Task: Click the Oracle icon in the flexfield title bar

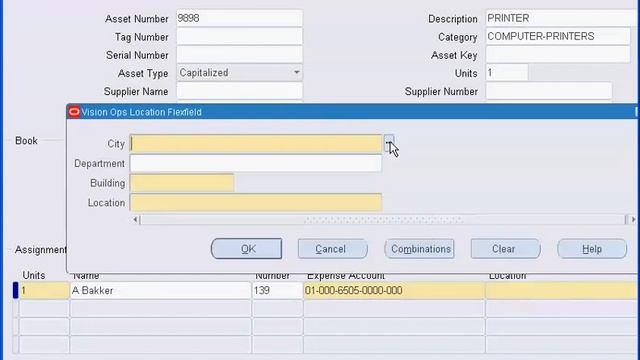Action: tap(74, 112)
